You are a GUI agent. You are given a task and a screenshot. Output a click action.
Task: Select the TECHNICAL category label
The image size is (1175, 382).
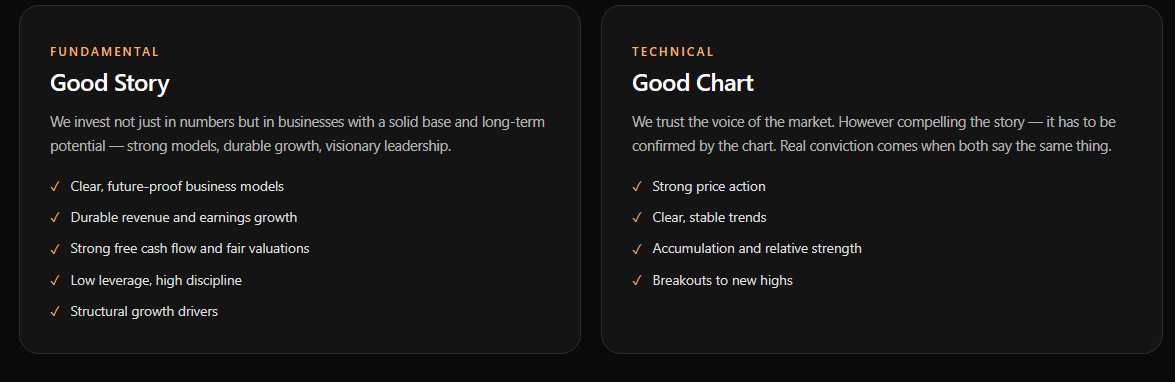click(x=673, y=52)
